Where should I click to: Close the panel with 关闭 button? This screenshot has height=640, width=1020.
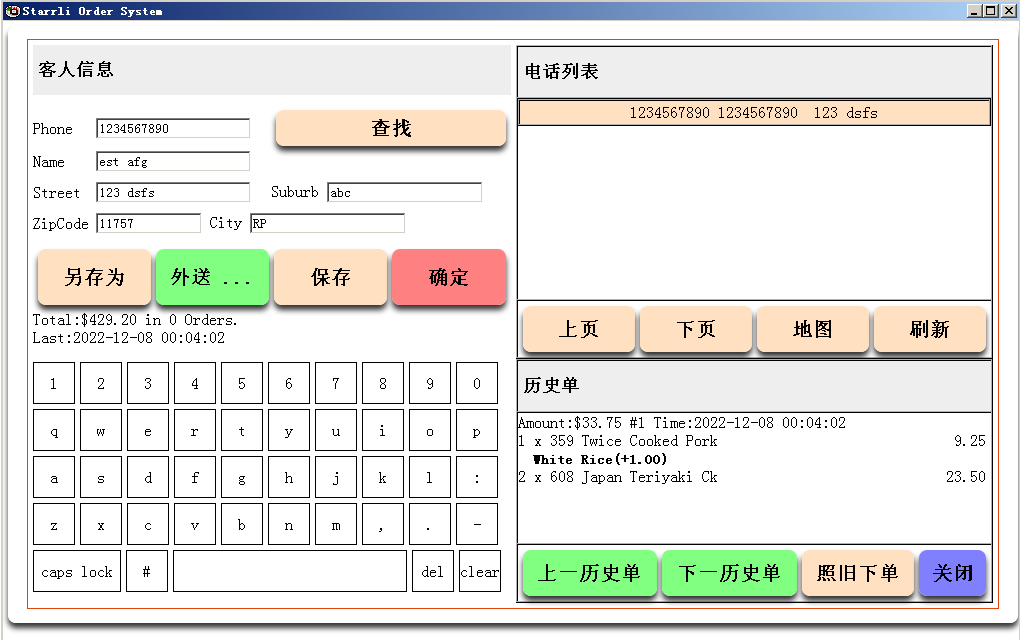tap(952, 573)
